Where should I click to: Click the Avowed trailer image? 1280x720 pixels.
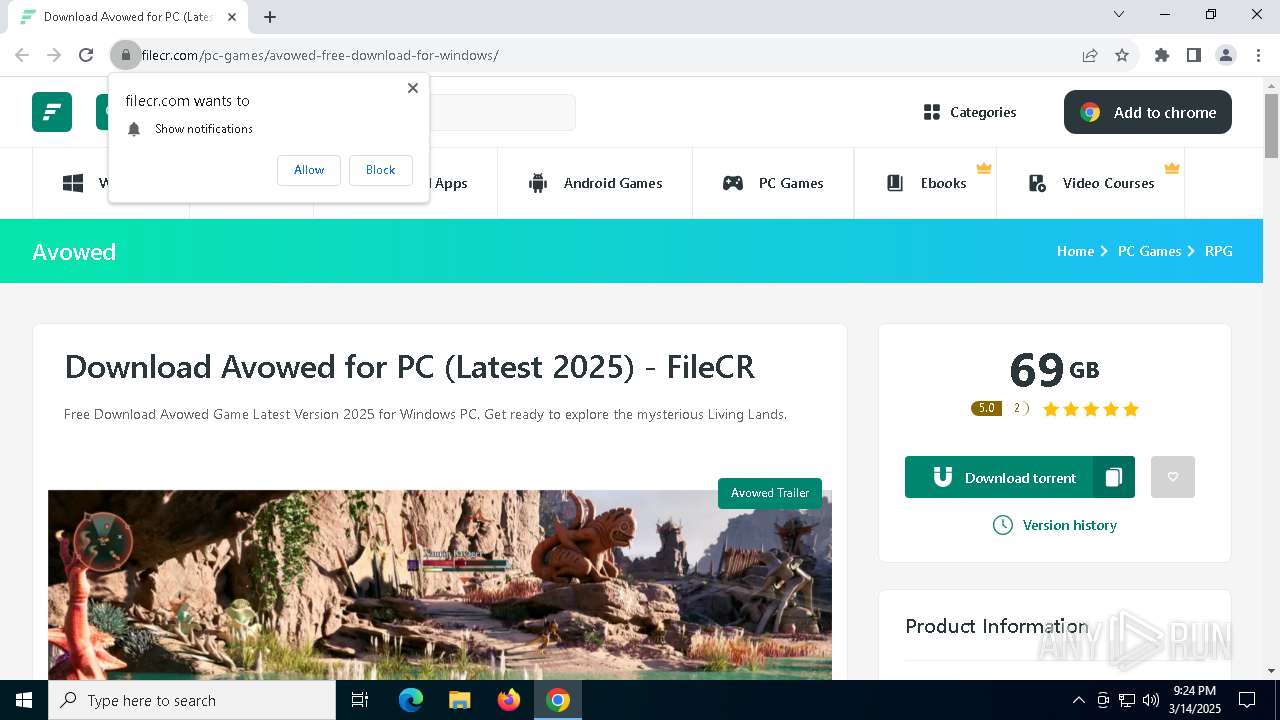440,585
